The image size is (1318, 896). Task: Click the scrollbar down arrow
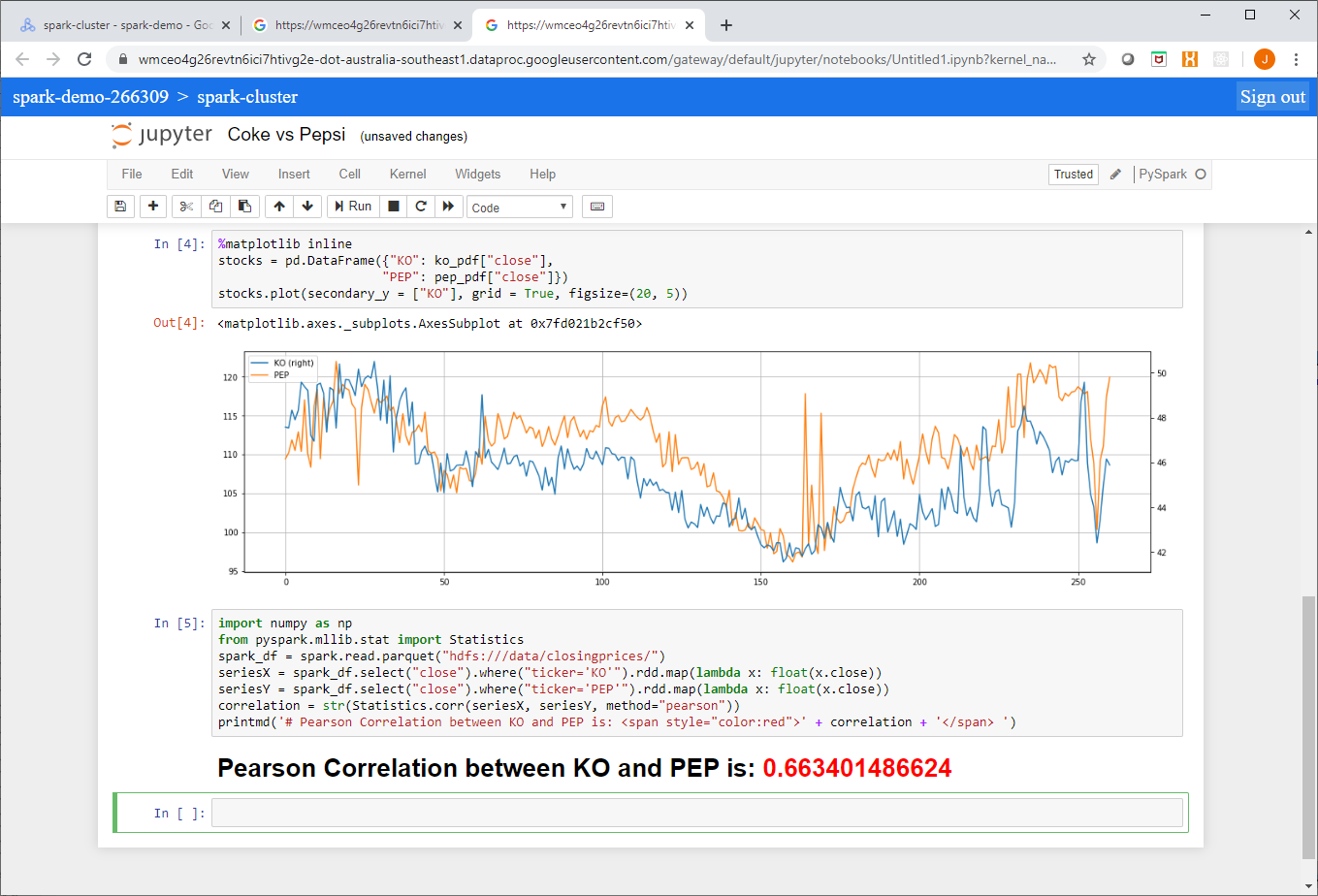(x=1309, y=887)
